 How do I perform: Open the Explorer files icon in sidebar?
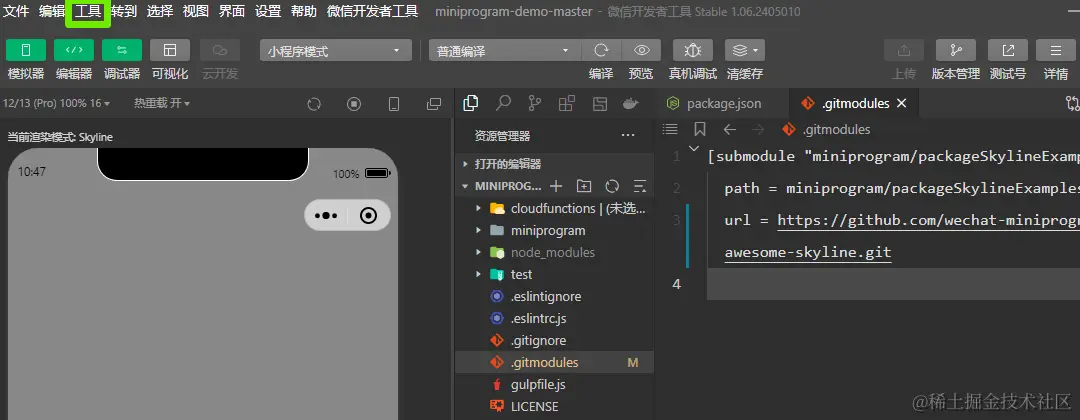coord(471,103)
